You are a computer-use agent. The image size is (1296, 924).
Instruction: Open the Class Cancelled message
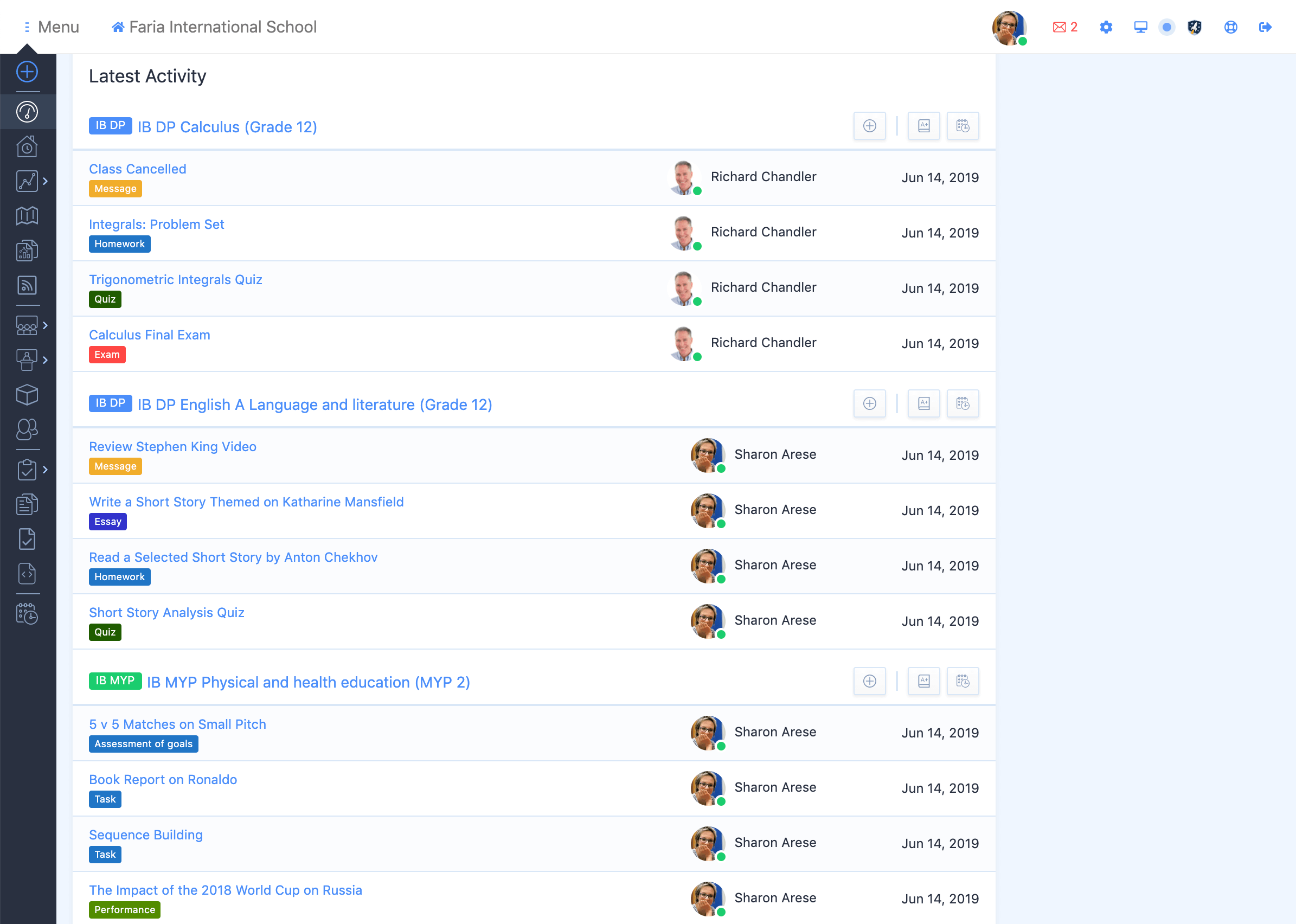pyautogui.click(x=138, y=169)
